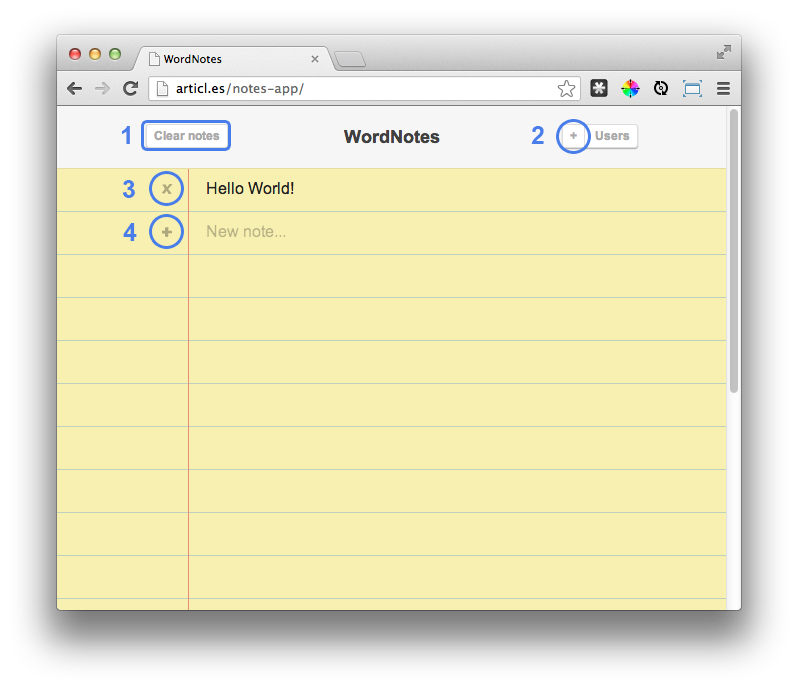Select the Hello World! note text
The image size is (798, 689).
(x=250, y=189)
